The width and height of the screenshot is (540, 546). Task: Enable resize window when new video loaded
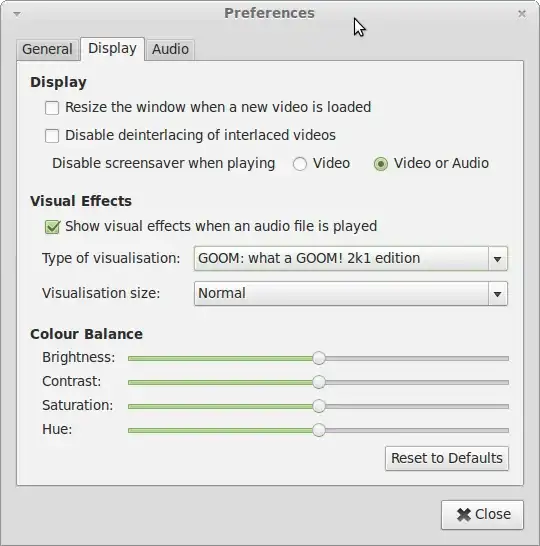coord(52,108)
